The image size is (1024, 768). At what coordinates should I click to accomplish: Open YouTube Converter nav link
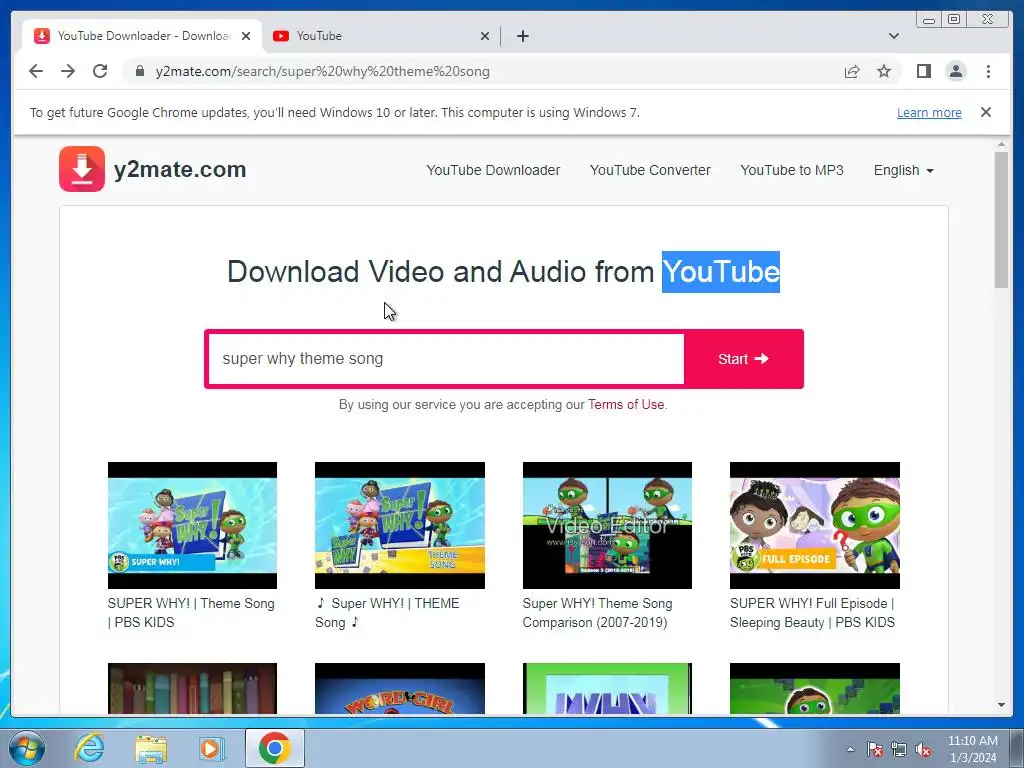click(650, 170)
